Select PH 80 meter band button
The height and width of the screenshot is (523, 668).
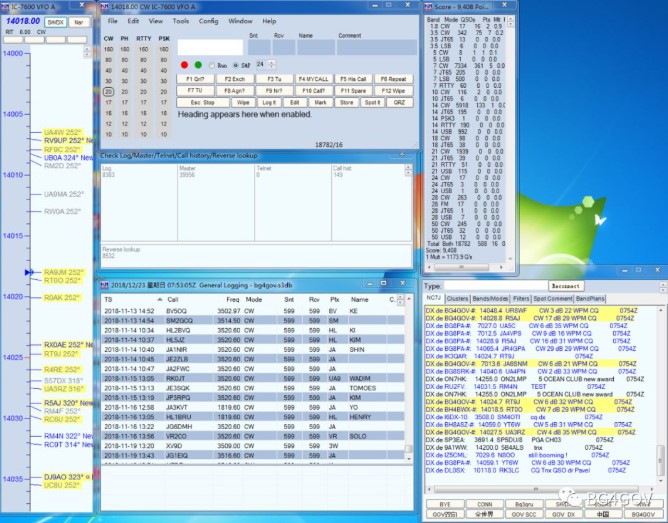pyautogui.click(x=124, y=60)
